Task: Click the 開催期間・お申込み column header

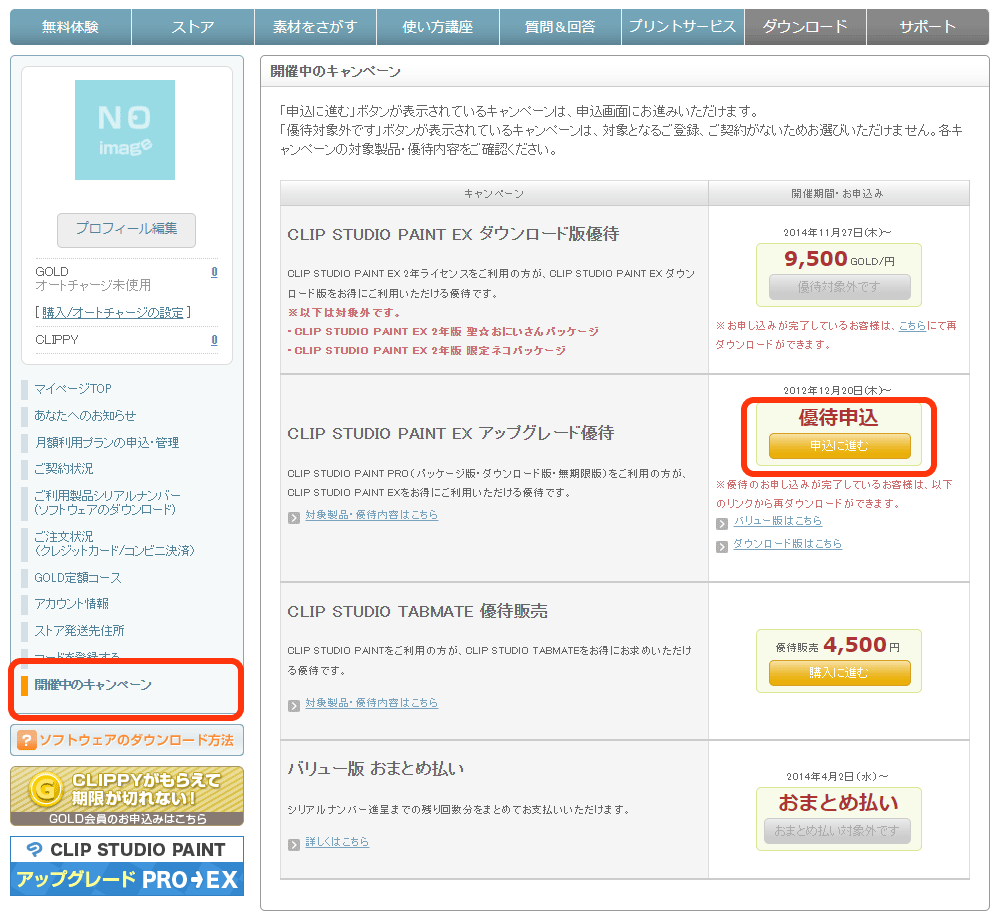Action: pos(838,194)
